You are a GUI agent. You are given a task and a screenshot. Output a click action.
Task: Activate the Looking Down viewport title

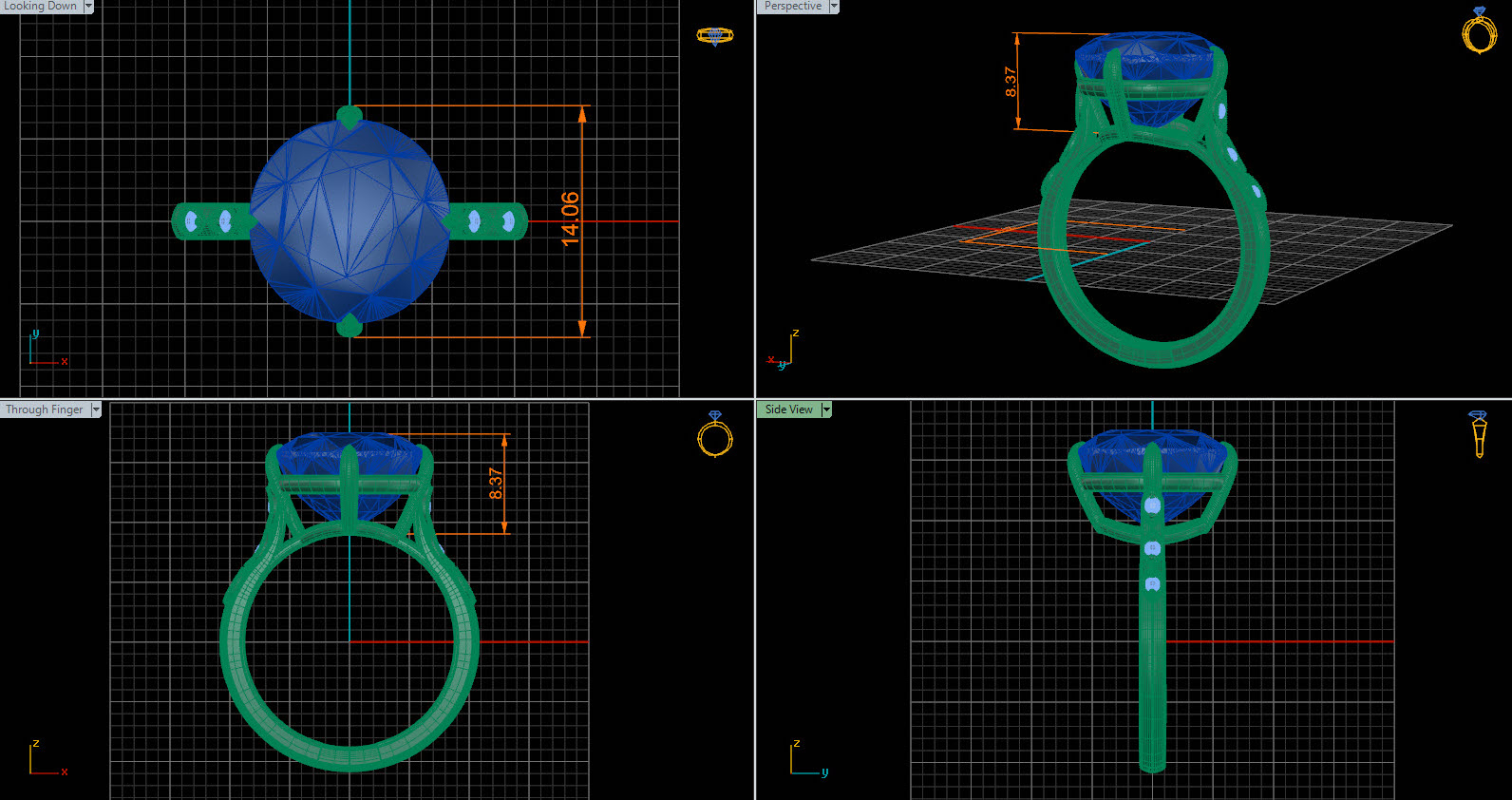[x=40, y=6]
